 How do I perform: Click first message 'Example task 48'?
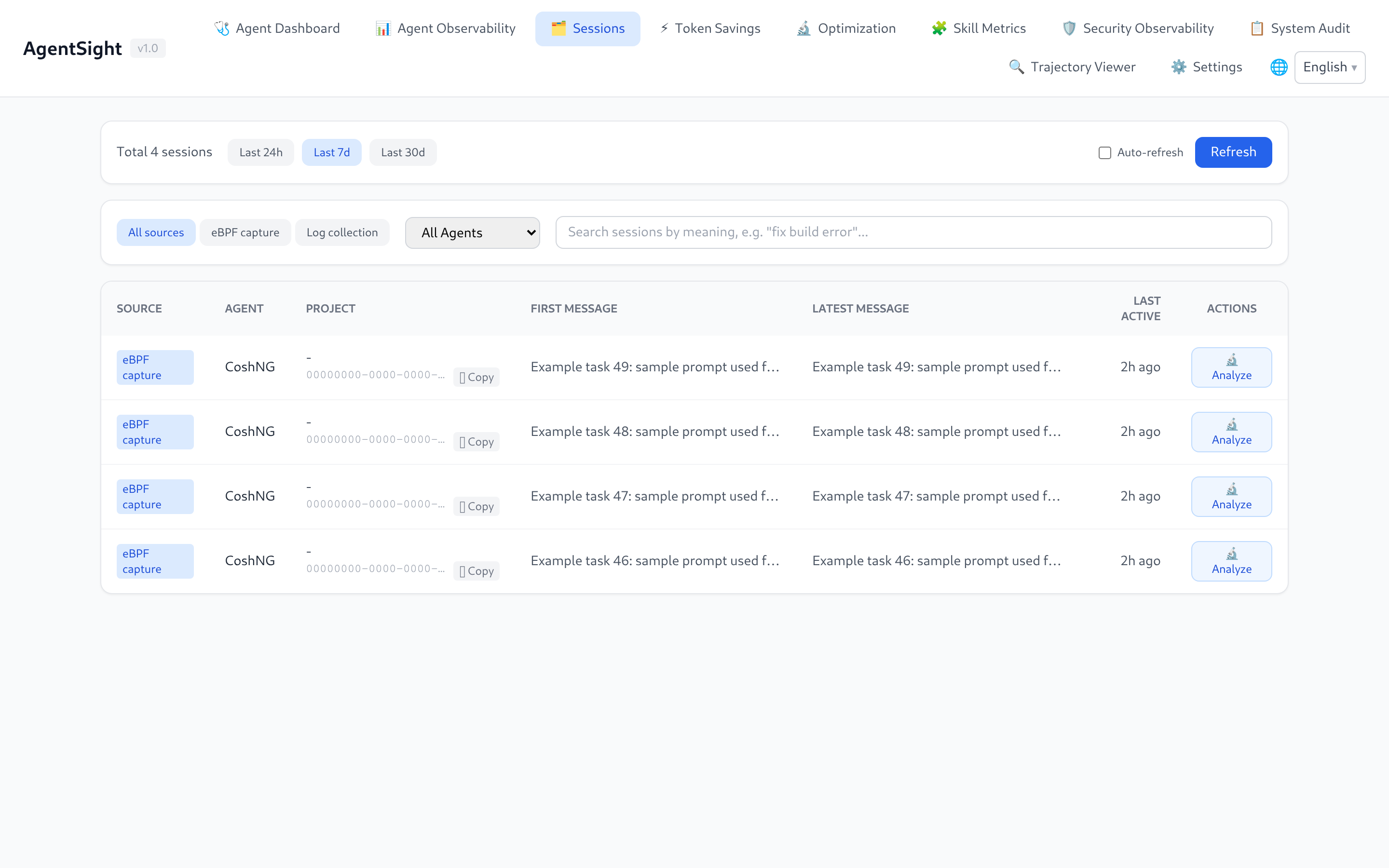coord(655,432)
